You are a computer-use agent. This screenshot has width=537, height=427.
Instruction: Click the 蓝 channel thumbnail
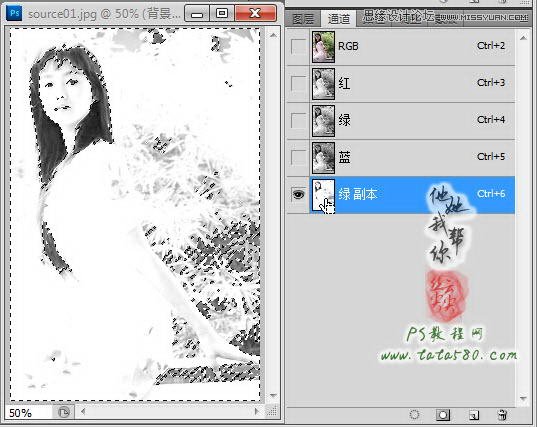pos(323,158)
